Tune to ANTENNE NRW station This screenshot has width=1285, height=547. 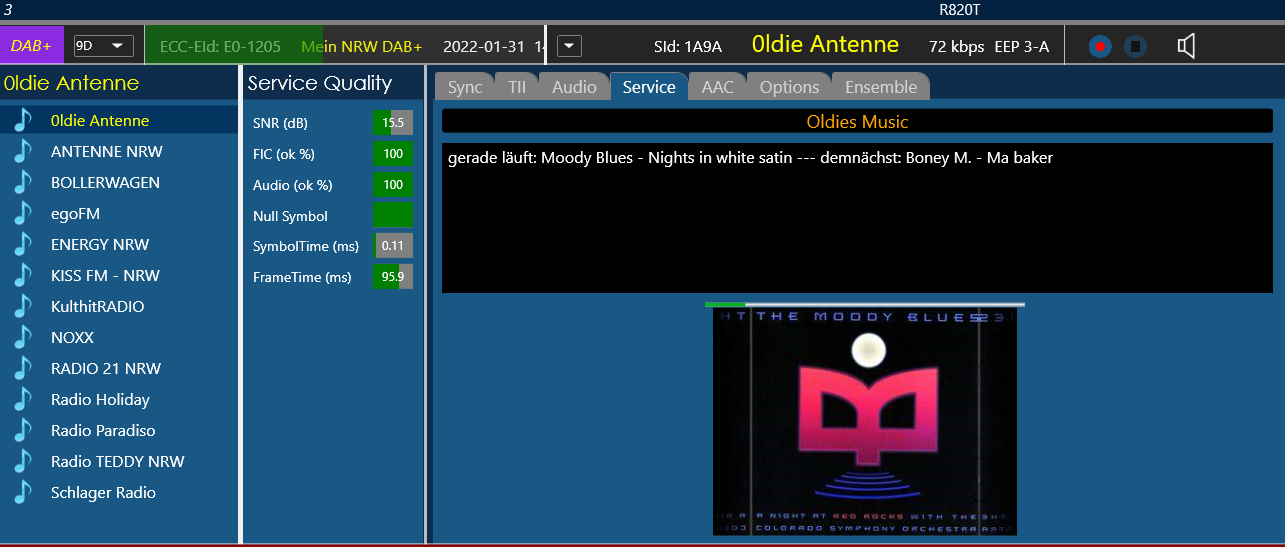tap(107, 152)
